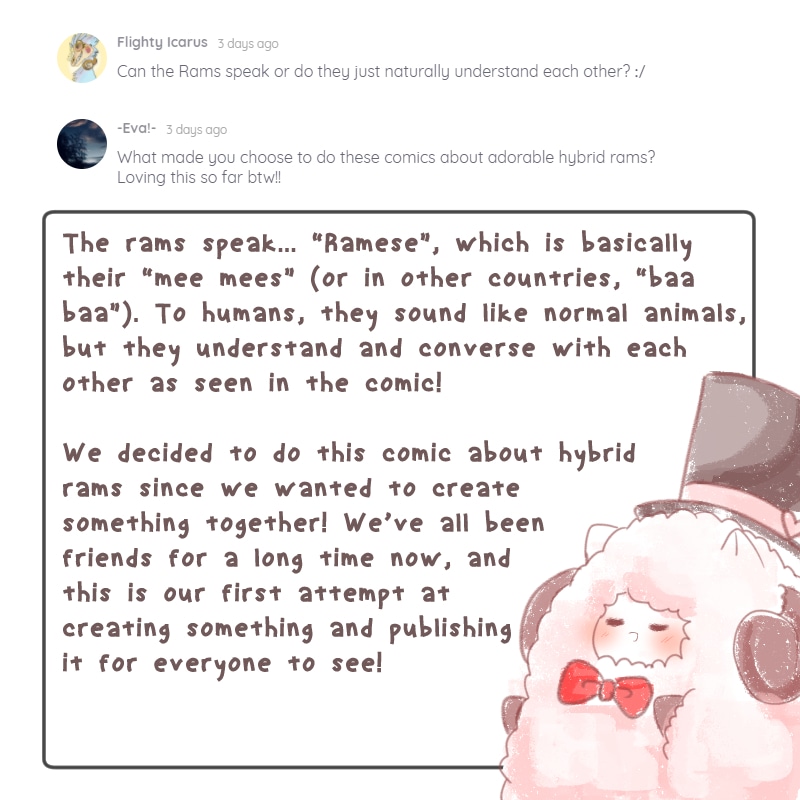The height and width of the screenshot is (800, 800).
Task: Click the ram's sleepy face
Action: 641,630
